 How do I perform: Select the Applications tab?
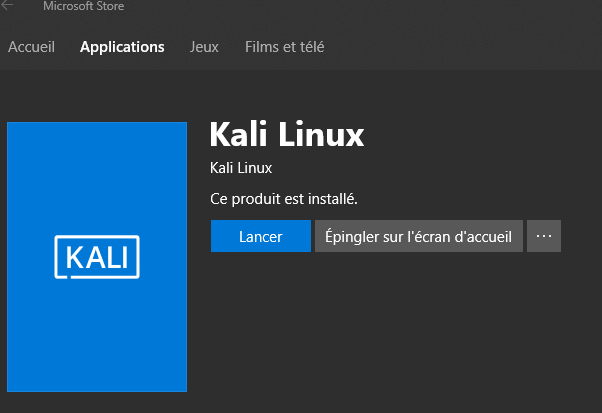tap(122, 47)
